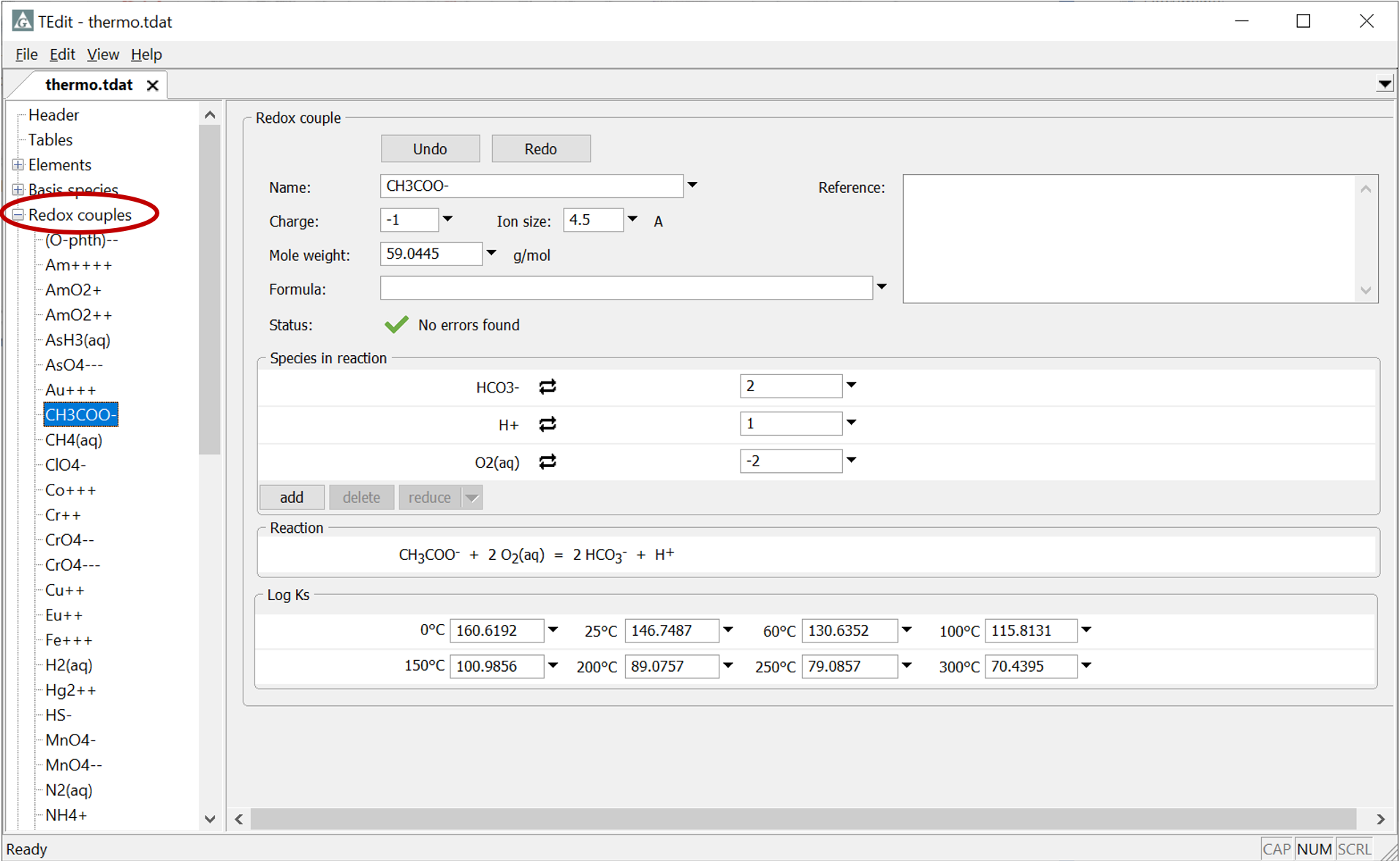The width and height of the screenshot is (1400, 861).
Task: Click tree panel scroll down arrow
Action: point(210,819)
